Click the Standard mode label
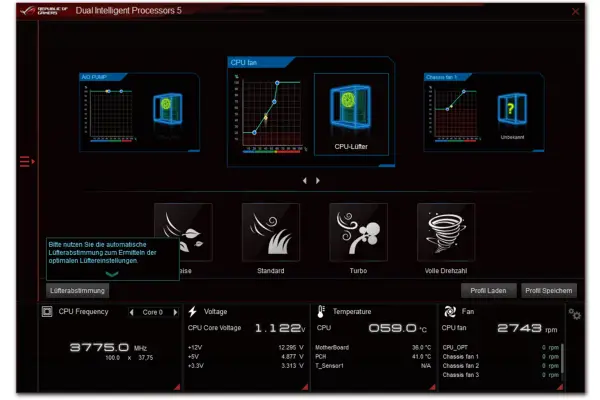 pyautogui.click(x=271, y=271)
